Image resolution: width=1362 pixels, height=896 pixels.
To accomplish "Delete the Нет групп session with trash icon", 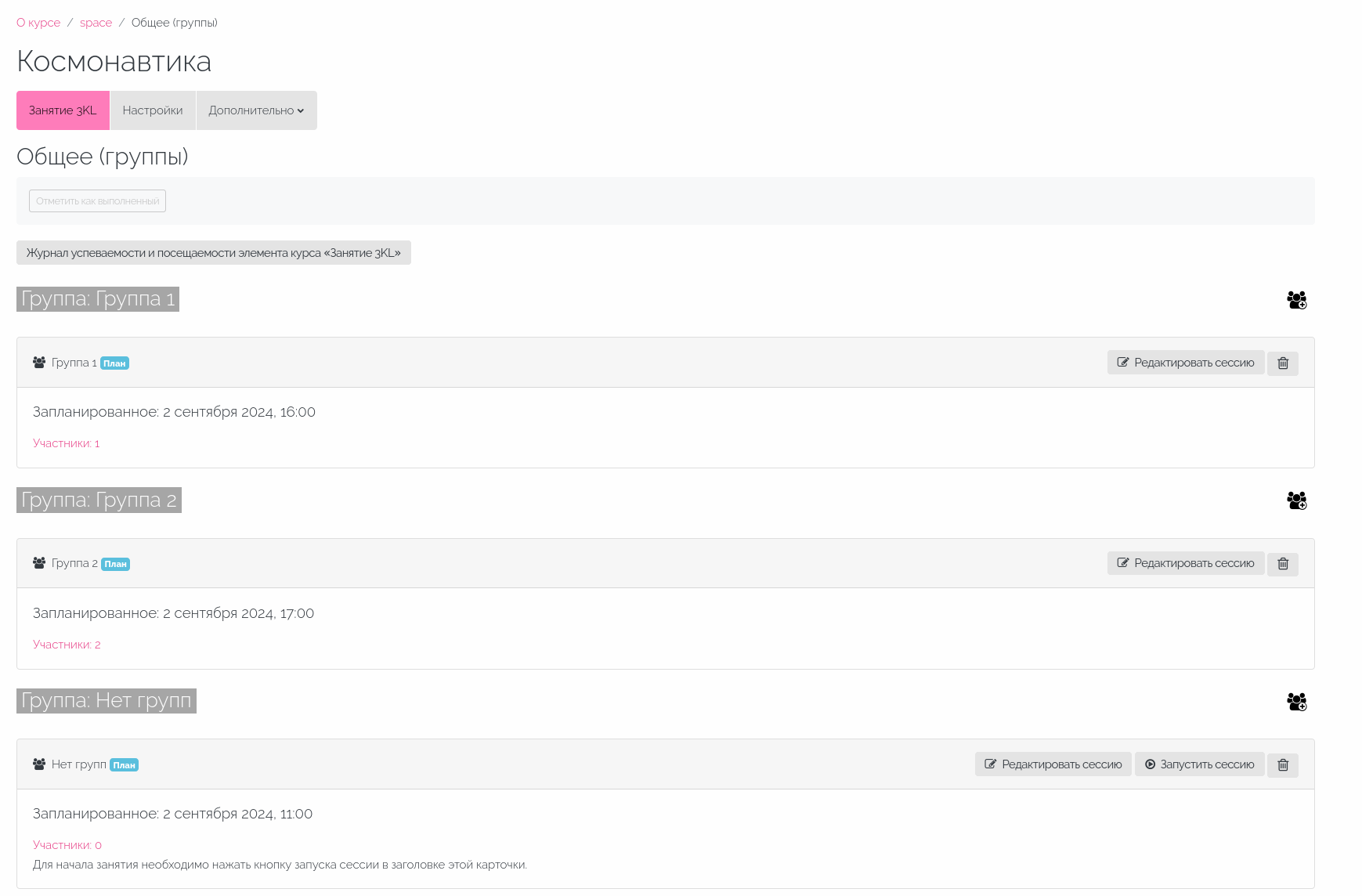I will 1283,765.
